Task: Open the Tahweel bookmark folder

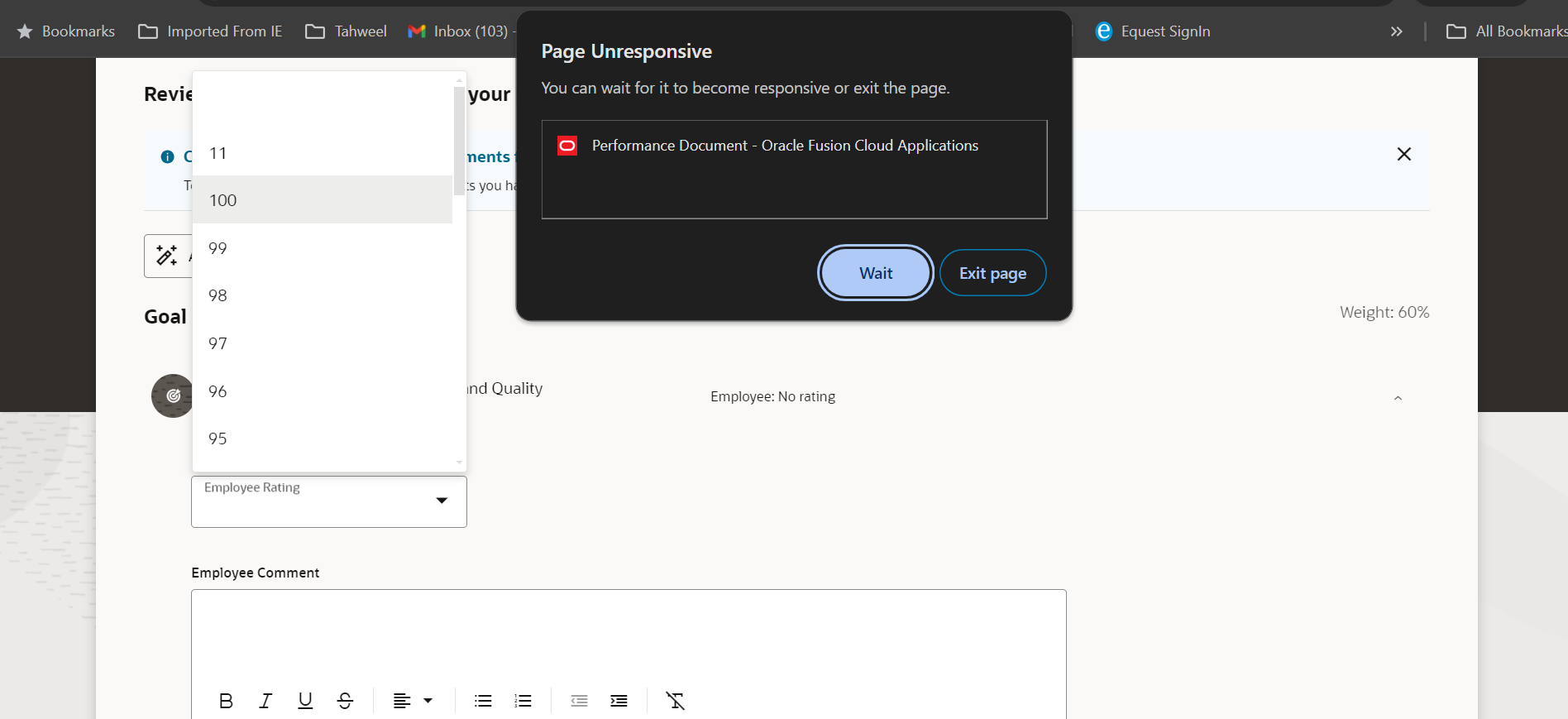Action: (x=346, y=31)
